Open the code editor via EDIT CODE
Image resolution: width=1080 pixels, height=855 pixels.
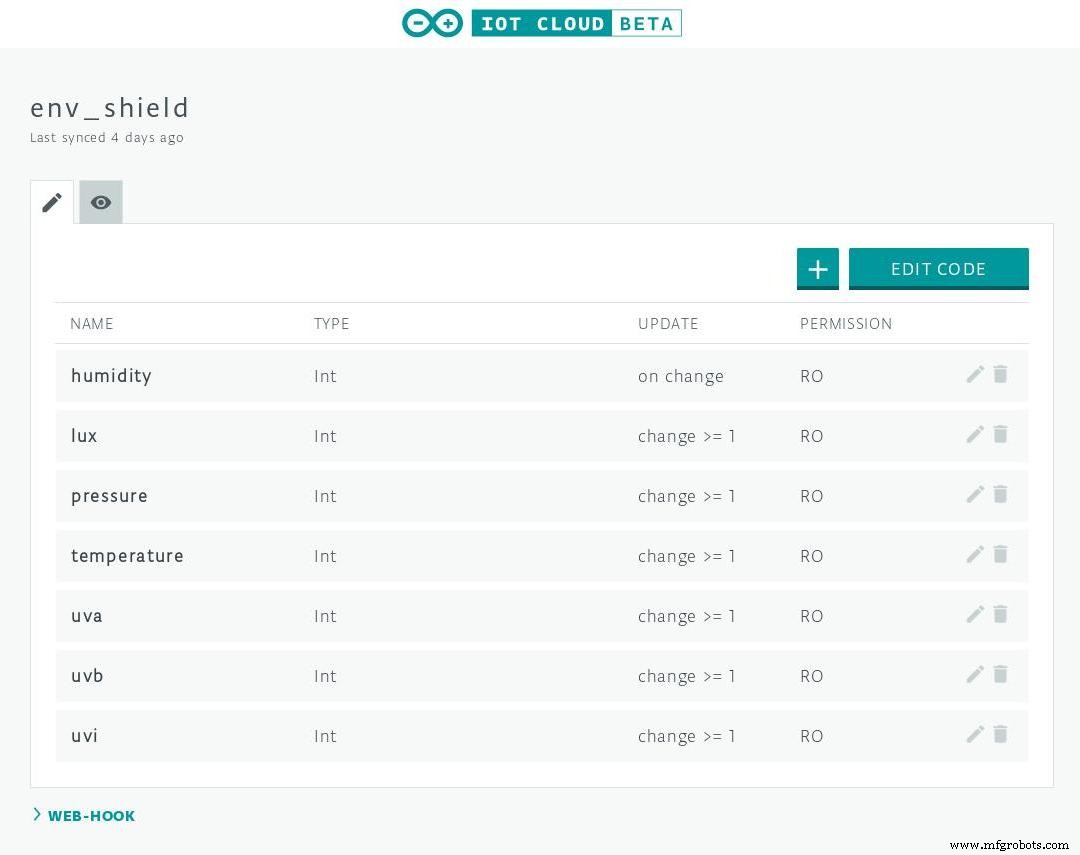point(938,268)
